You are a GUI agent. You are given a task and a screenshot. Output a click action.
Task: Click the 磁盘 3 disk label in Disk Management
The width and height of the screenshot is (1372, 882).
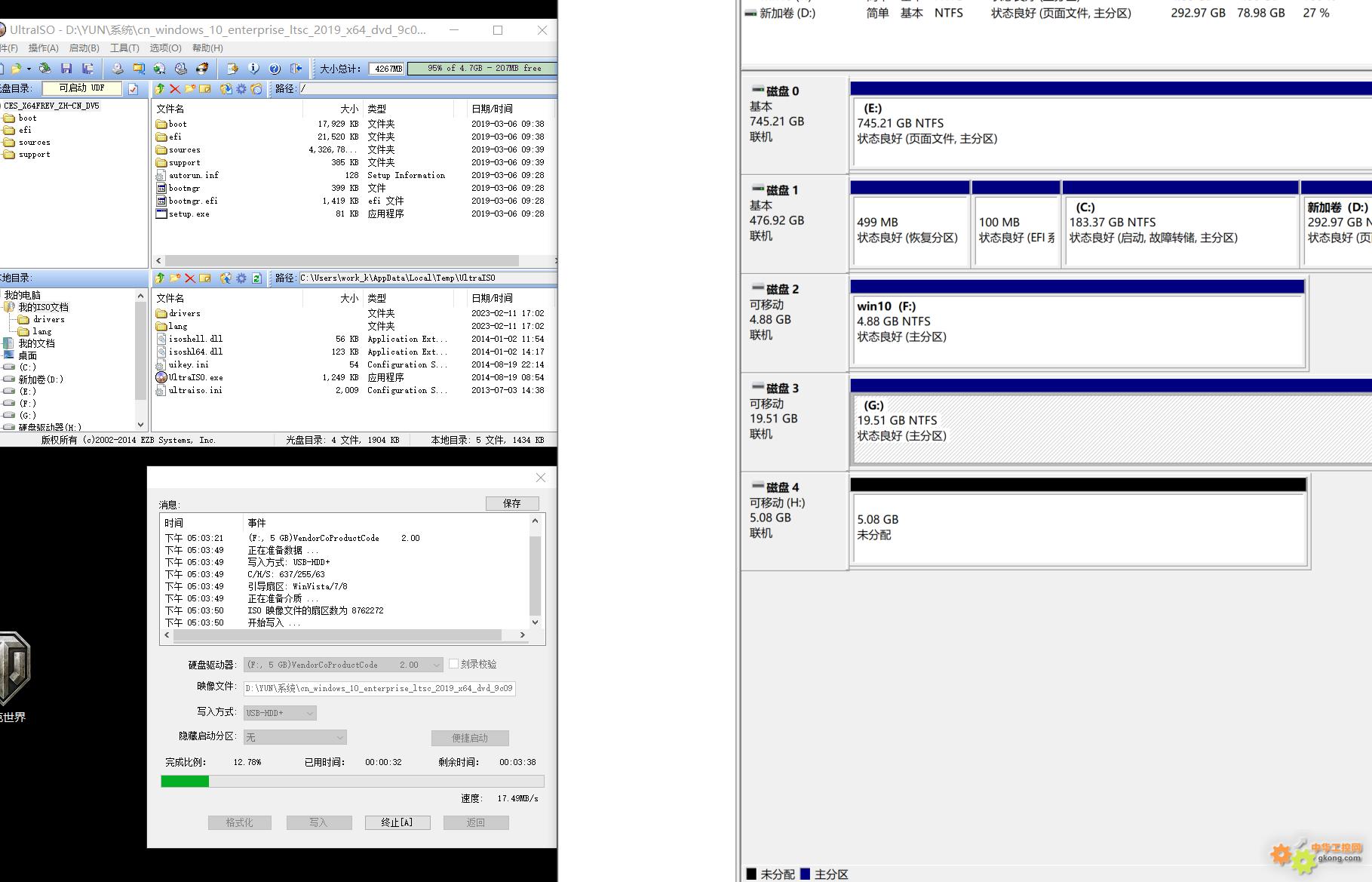click(x=782, y=389)
